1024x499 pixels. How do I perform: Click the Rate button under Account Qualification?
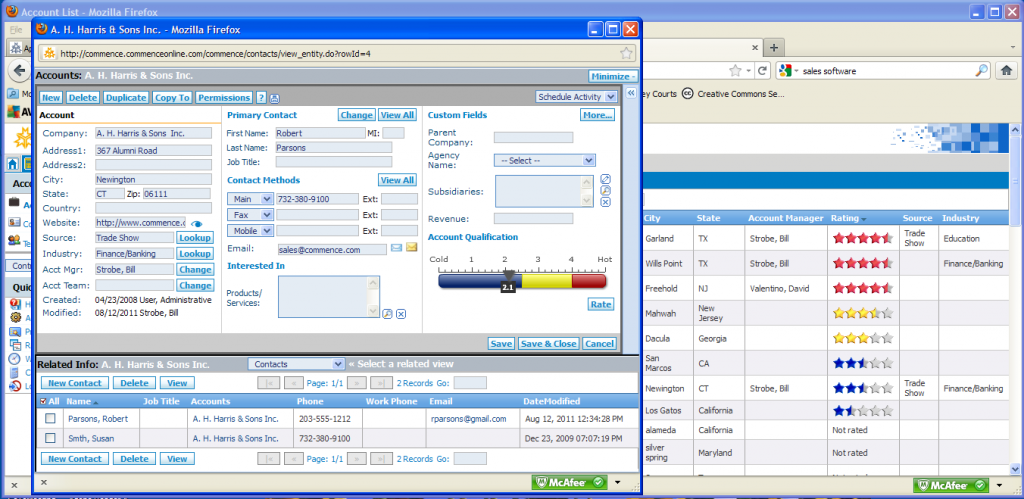pos(601,304)
